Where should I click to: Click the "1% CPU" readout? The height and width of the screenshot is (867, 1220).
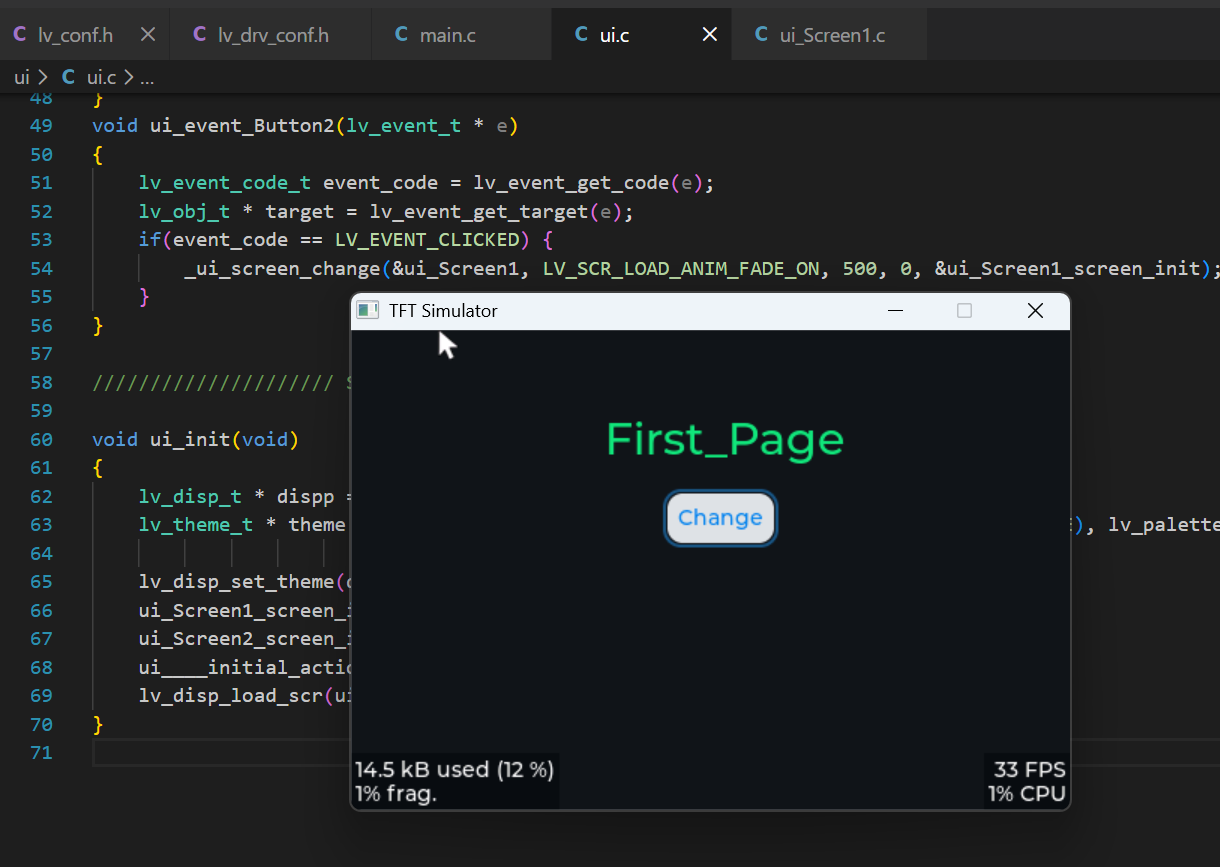[x=1027, y=795]
